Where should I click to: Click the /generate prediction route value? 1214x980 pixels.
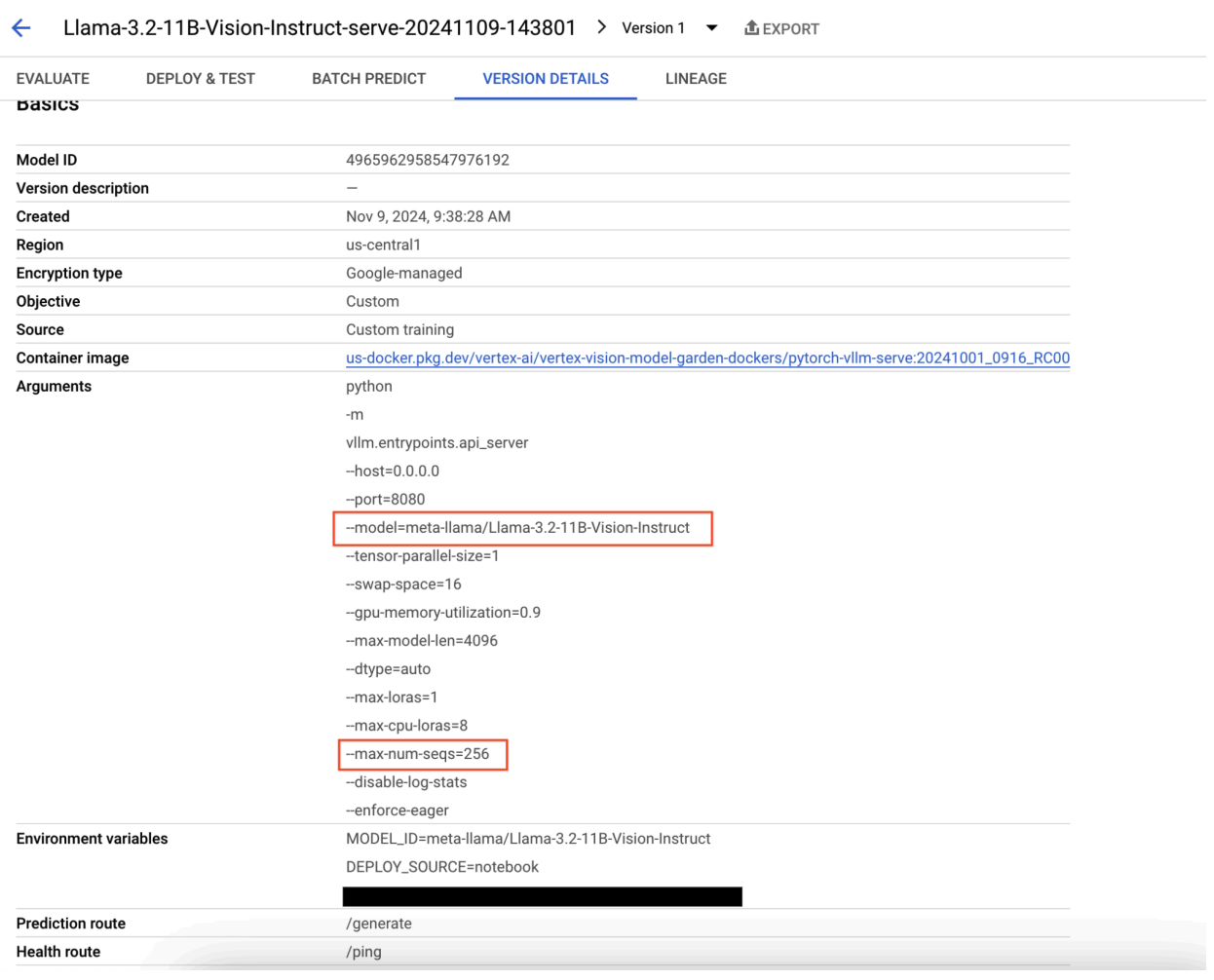[x=380, y=923]
